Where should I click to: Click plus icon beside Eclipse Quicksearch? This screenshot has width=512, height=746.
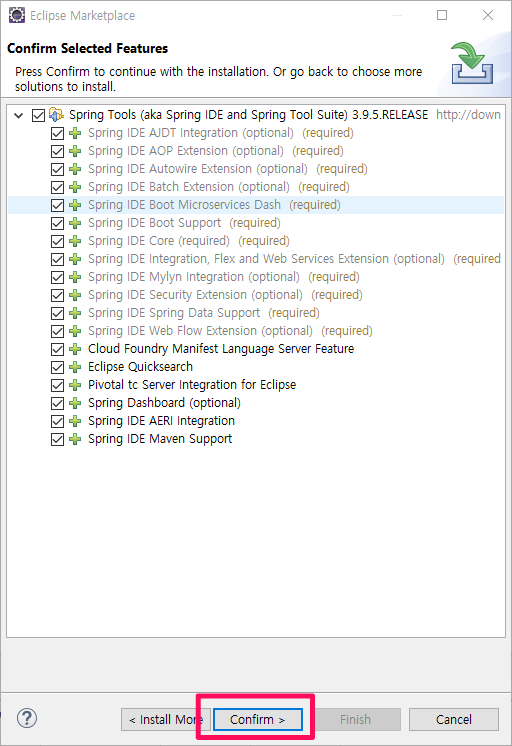coord(75,367)
